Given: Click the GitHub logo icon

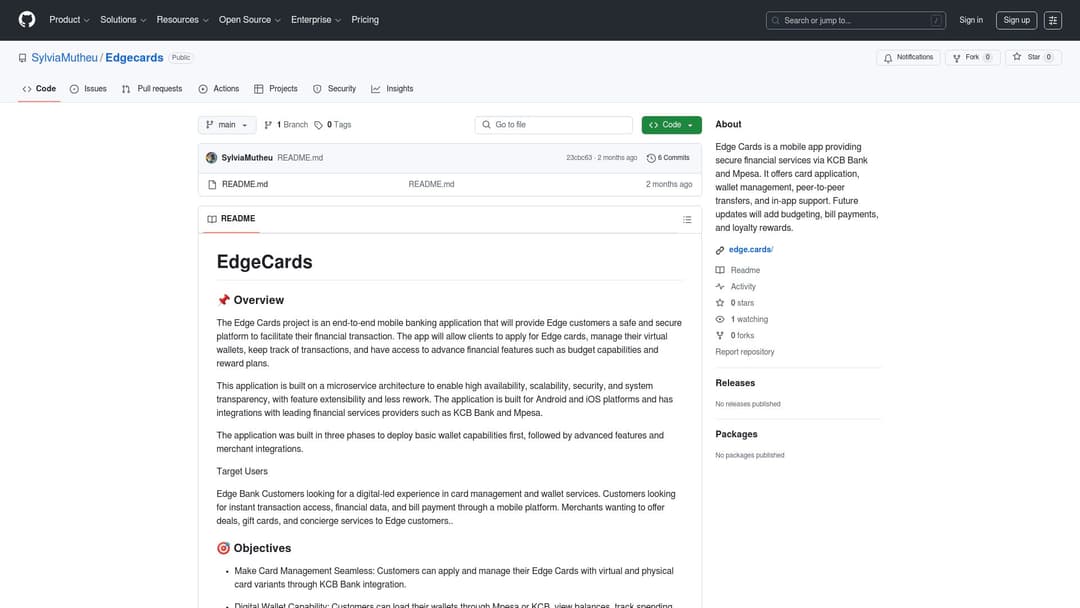Looking at the screenshot, I should pos(27,20).
